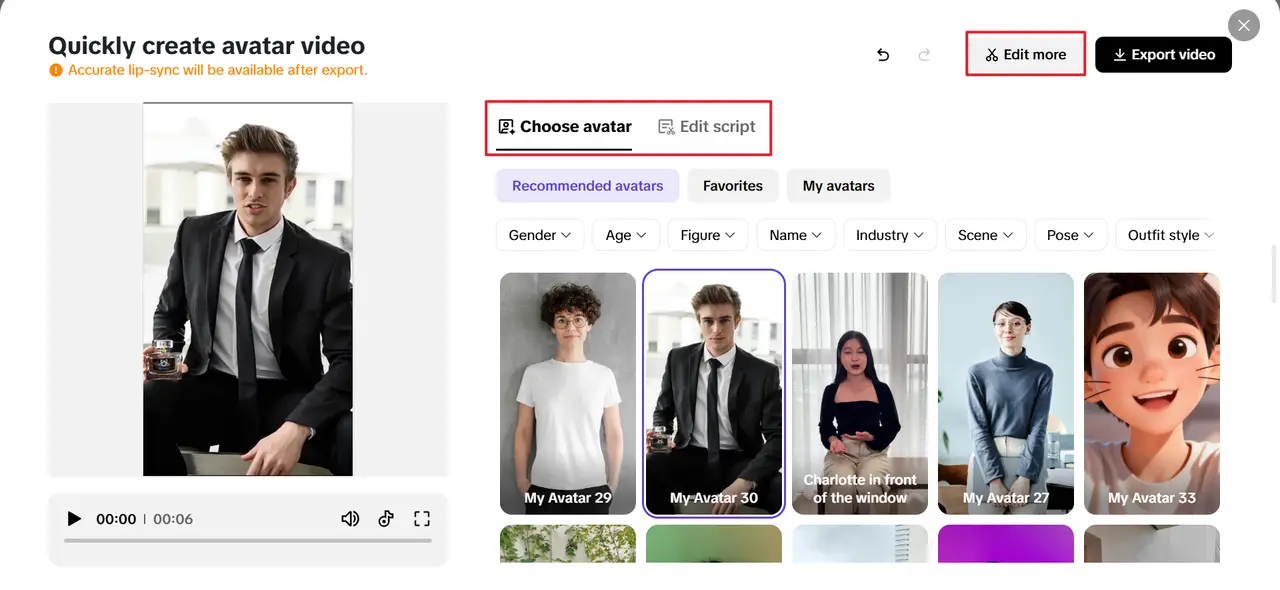Mute the preview audio with the speaker icon
Screen dimensions: 1280x590
click(x=350, y=518)
